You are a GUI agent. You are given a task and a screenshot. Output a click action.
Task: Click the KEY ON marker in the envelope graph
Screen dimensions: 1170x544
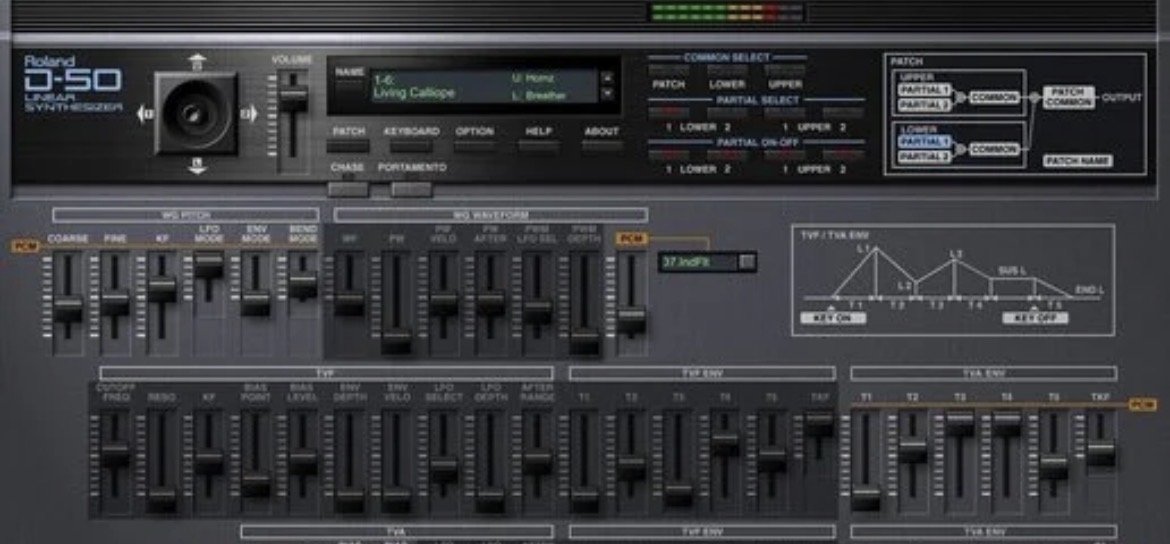point(833,318)
